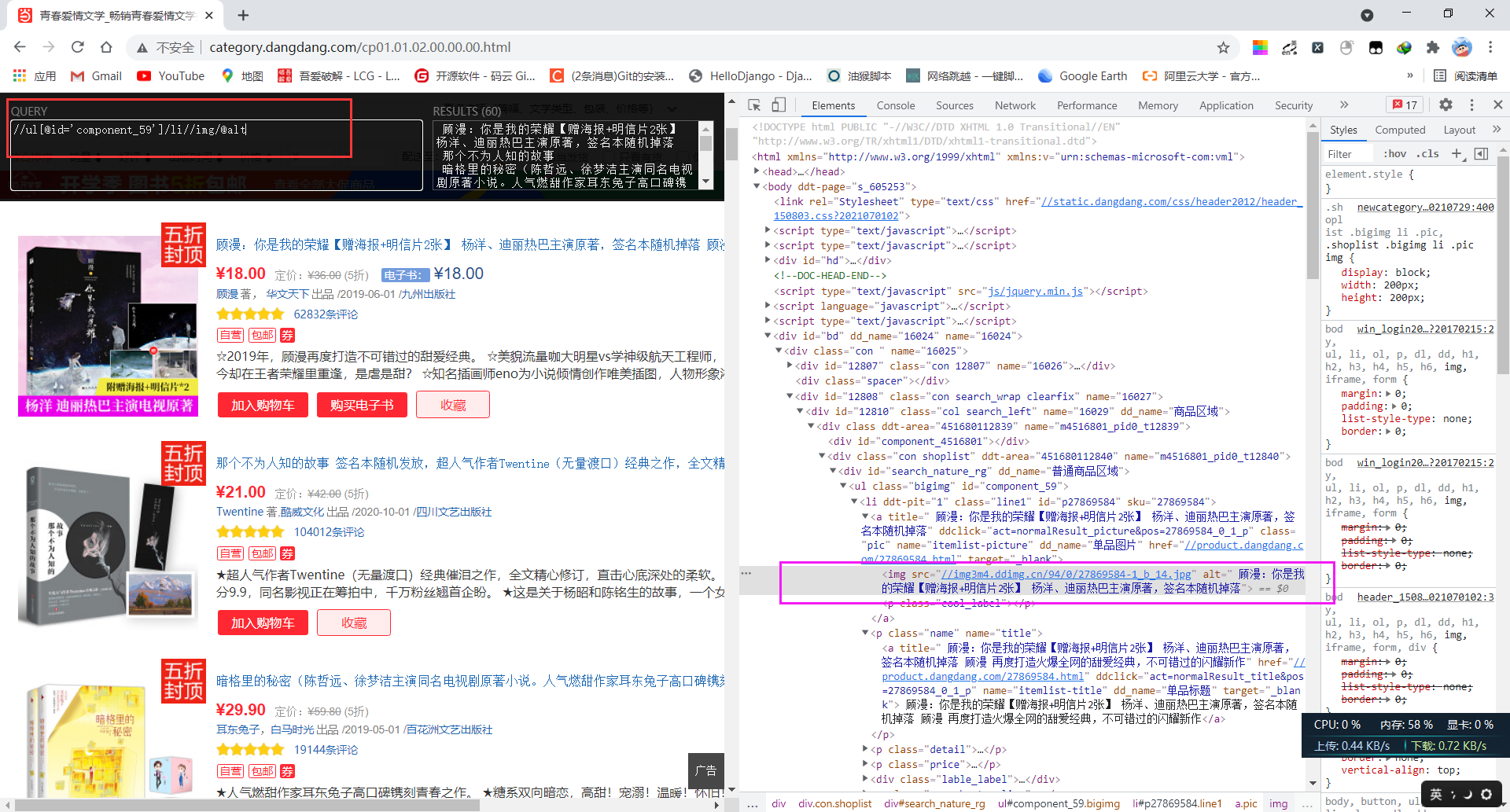Show more Styles sidebar tabs
Image resolution: width=1510 pixels, height=812 pixels.
(x=1497, y=130)
